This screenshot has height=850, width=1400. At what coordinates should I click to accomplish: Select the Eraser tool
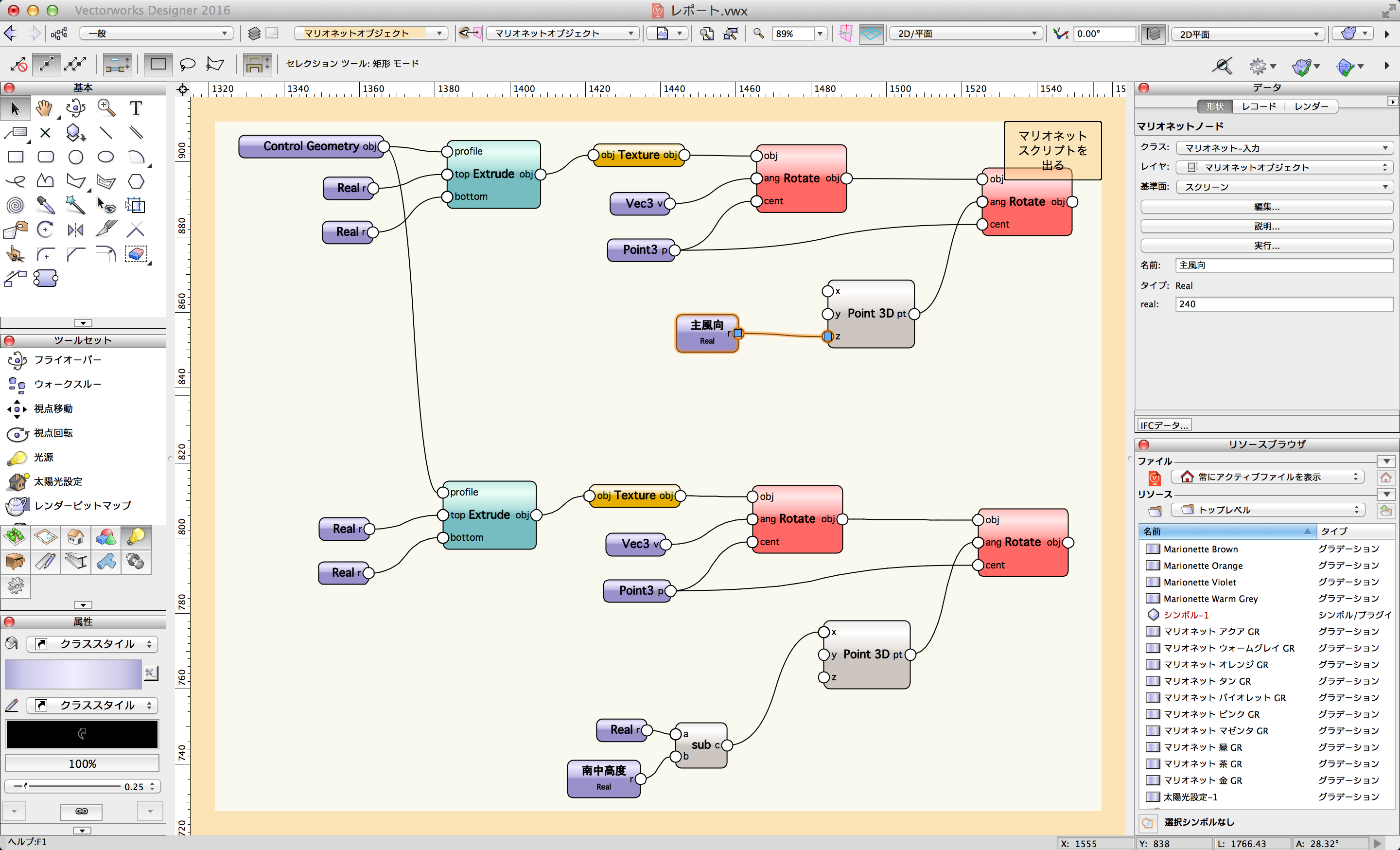point(136,254)
